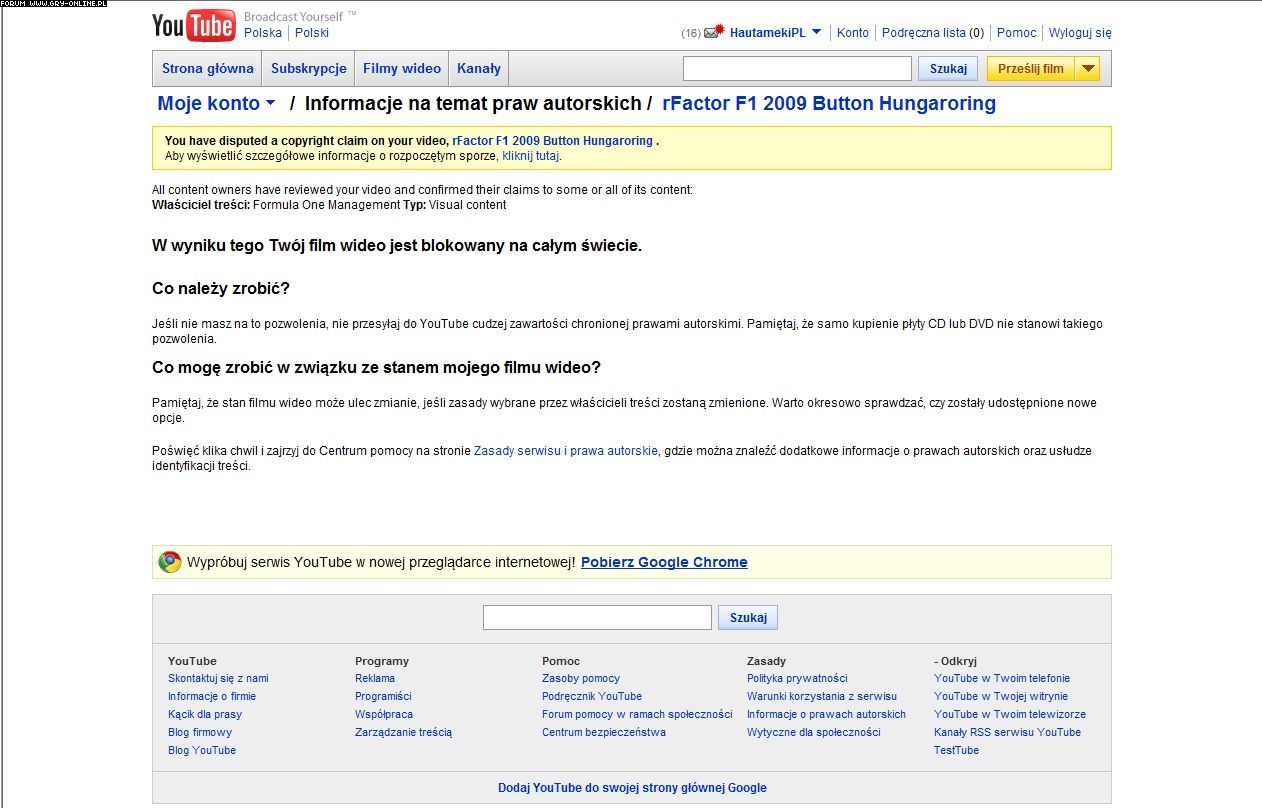
Task: Open the Kącik dla prasy link
Action: point(205,714)
